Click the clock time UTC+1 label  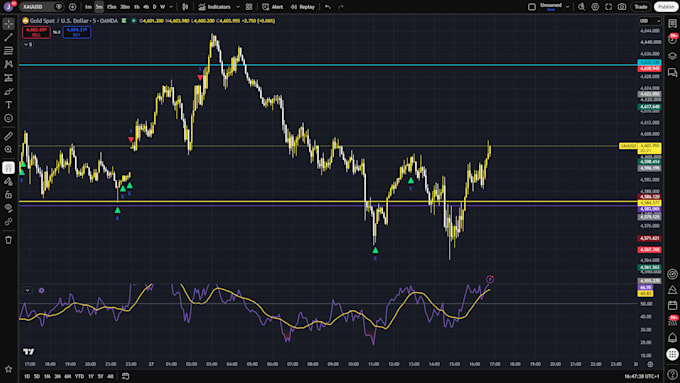click(x=641, y=376)
